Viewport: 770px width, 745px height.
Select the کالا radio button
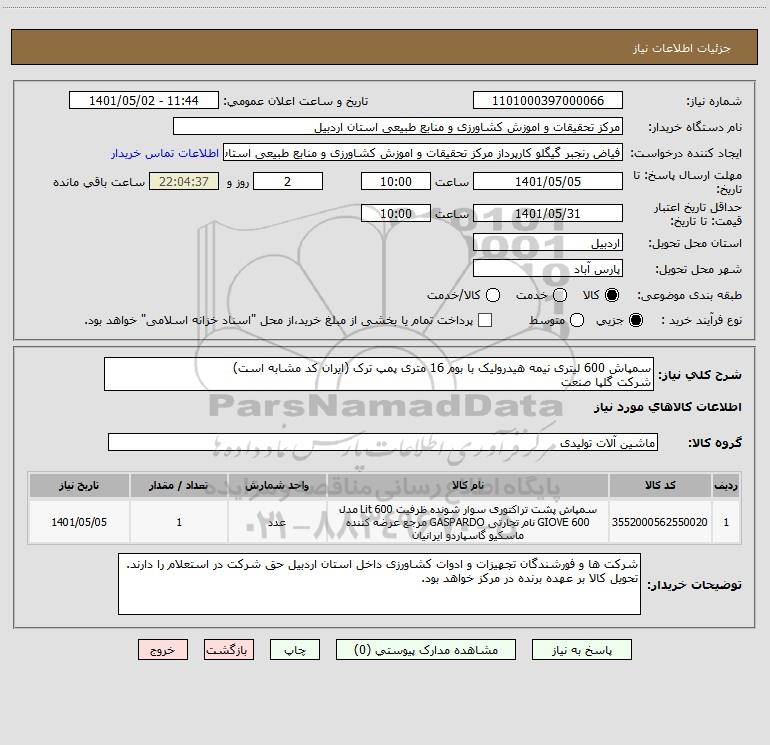pos(612,295)
